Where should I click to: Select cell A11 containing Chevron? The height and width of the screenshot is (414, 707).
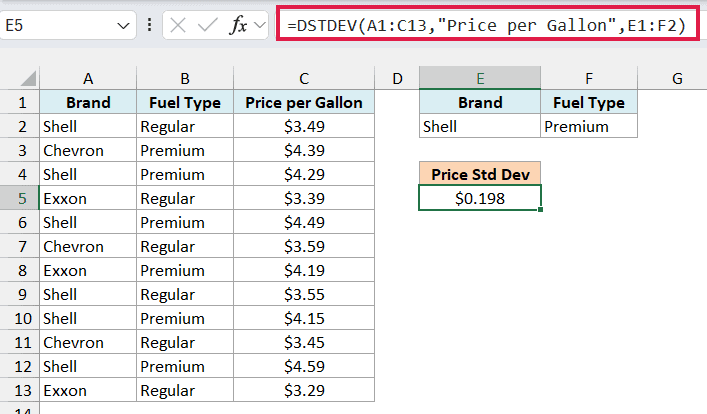click(x=88, y=342)
